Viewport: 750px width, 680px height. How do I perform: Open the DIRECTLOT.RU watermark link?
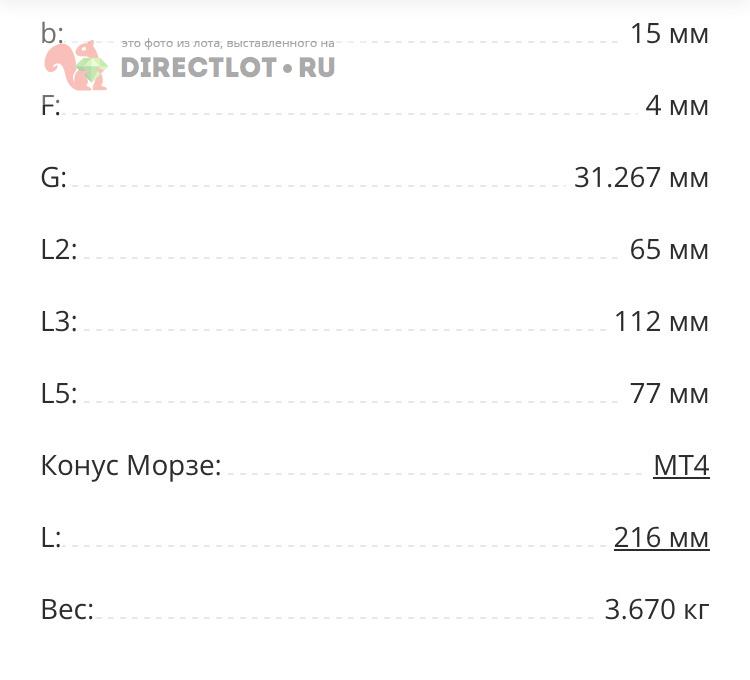[228, 68]
